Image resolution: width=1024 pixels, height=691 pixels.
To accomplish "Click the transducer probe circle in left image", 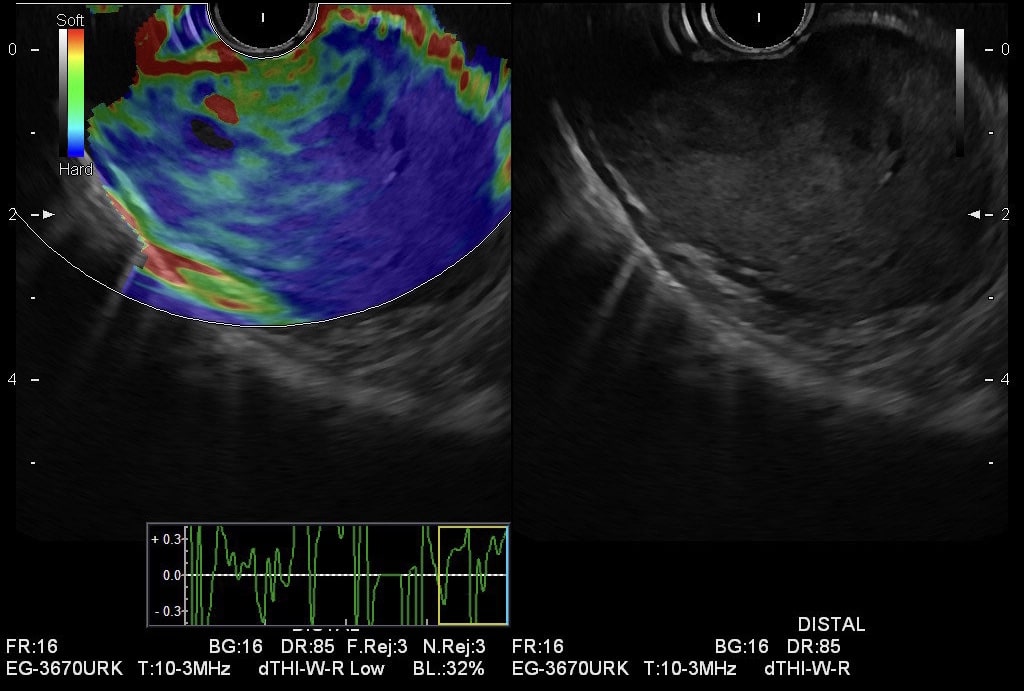I will pos(263,22).
